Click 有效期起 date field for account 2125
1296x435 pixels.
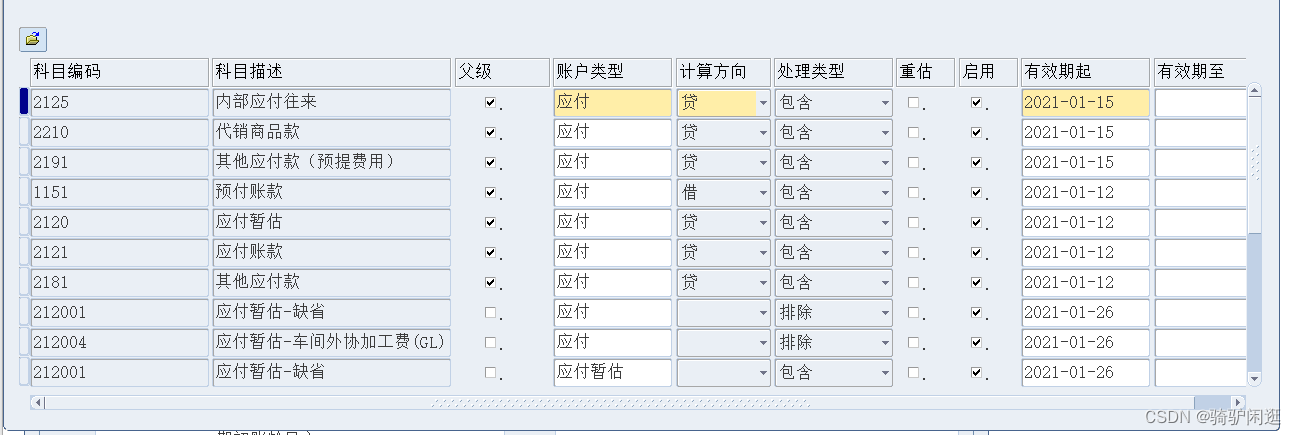[1085, 102]
